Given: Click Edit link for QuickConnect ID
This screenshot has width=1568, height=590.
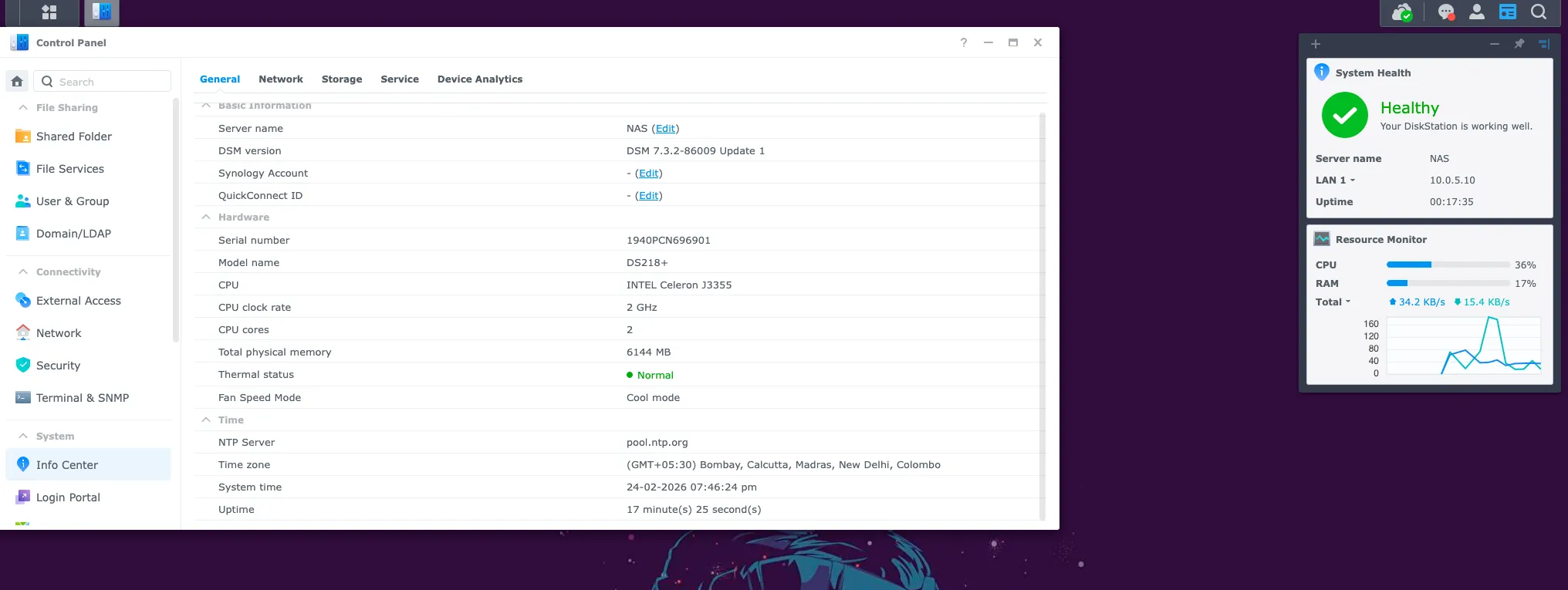Looking at the screenshot, I should point(648,196).
